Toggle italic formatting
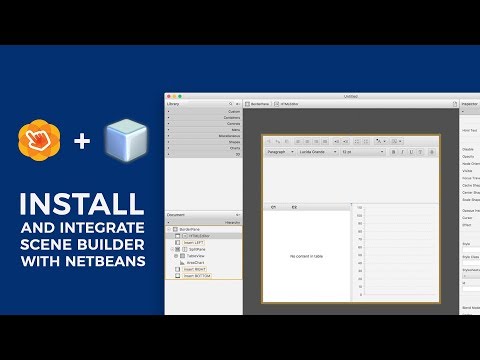Screen dimensions: 480x360 [x=402, y=152]
